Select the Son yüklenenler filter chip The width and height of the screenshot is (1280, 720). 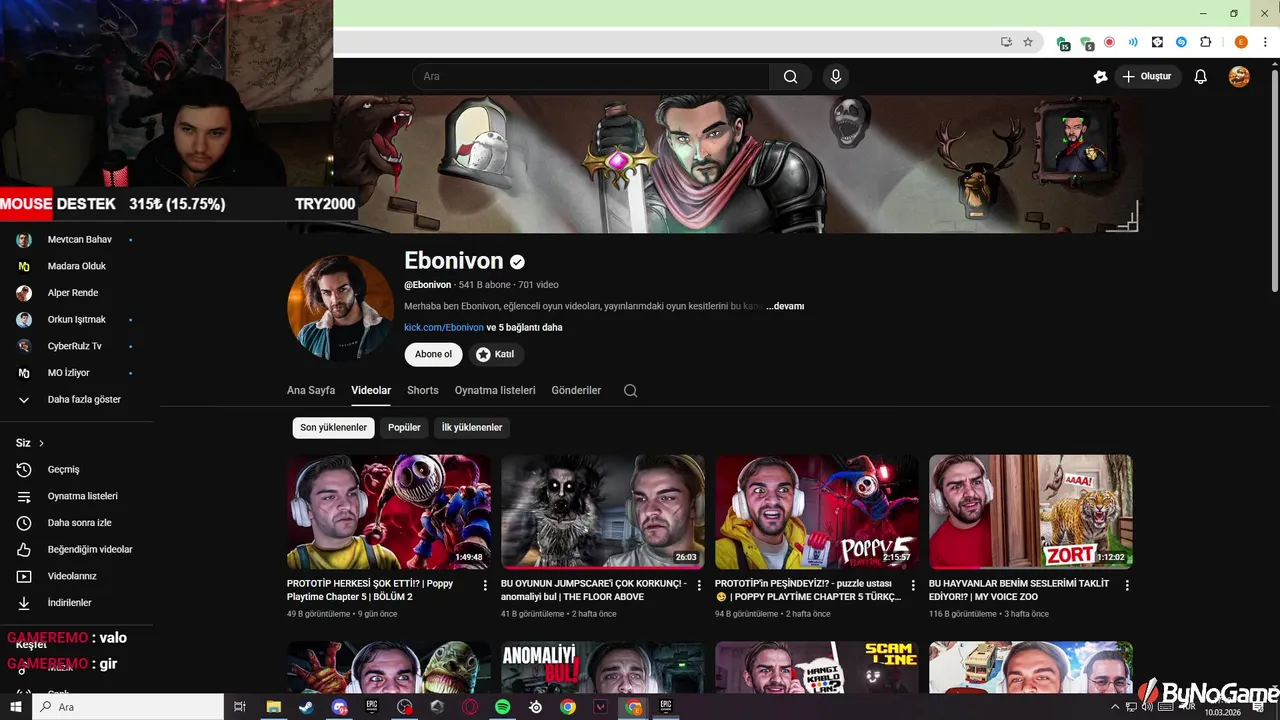click(x=334, y=427)
